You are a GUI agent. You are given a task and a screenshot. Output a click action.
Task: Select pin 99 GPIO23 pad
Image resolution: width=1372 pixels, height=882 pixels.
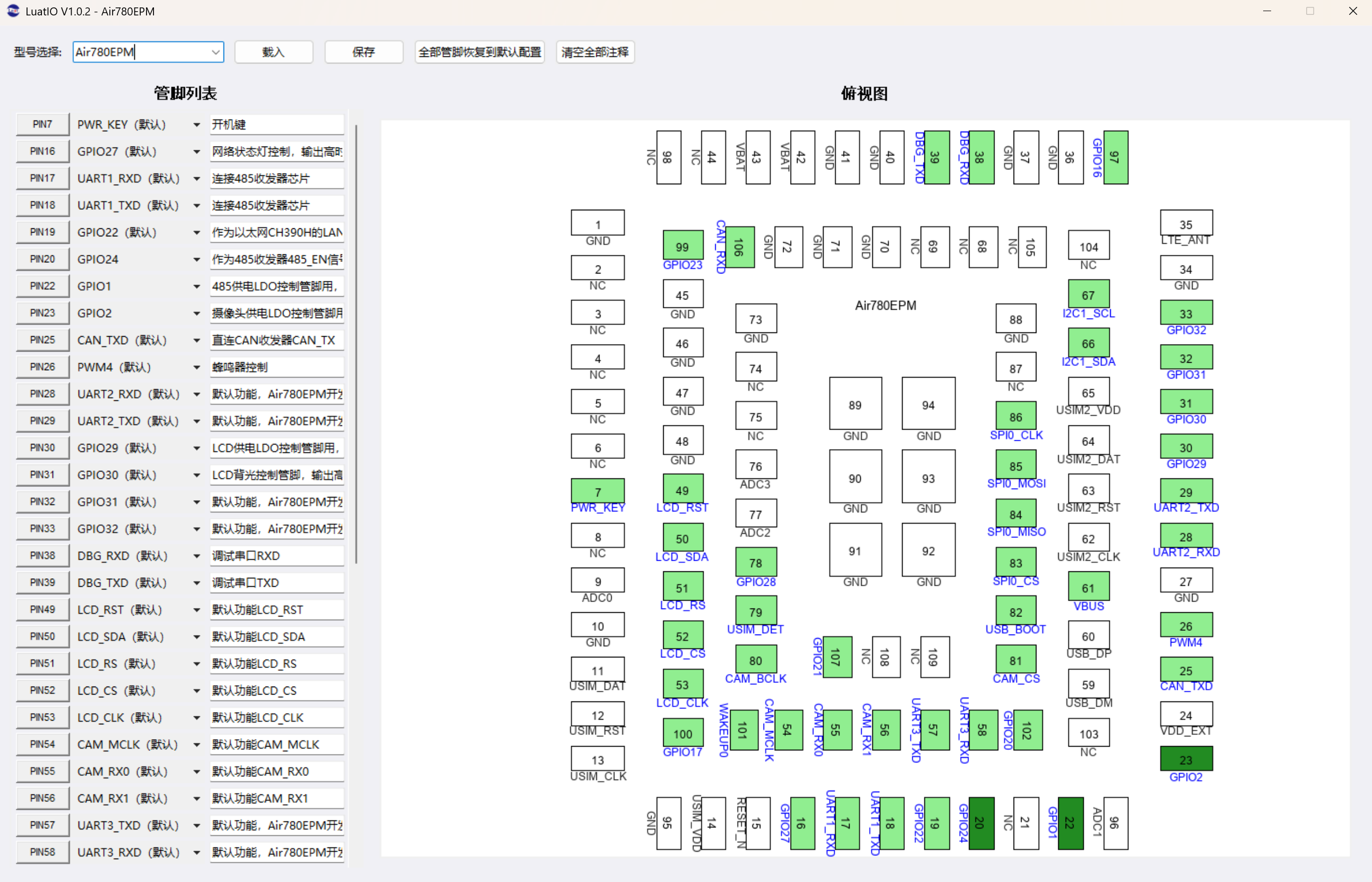683,246
